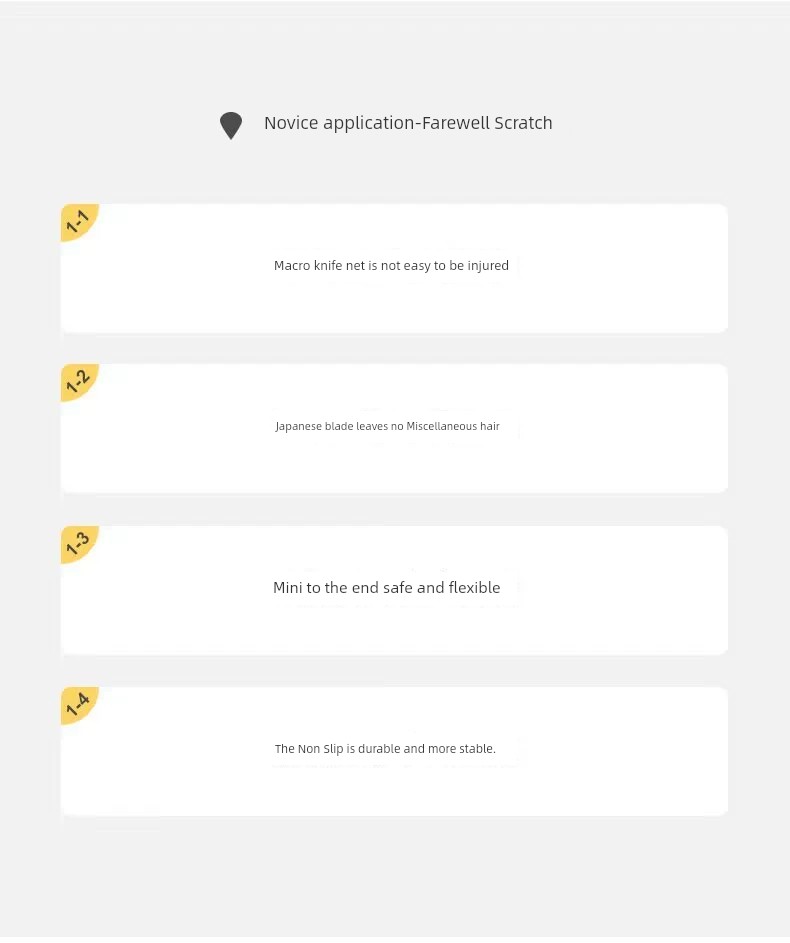Click the word injured in card 1-1
The image size is (790, 943).
(x=488, y=266)
